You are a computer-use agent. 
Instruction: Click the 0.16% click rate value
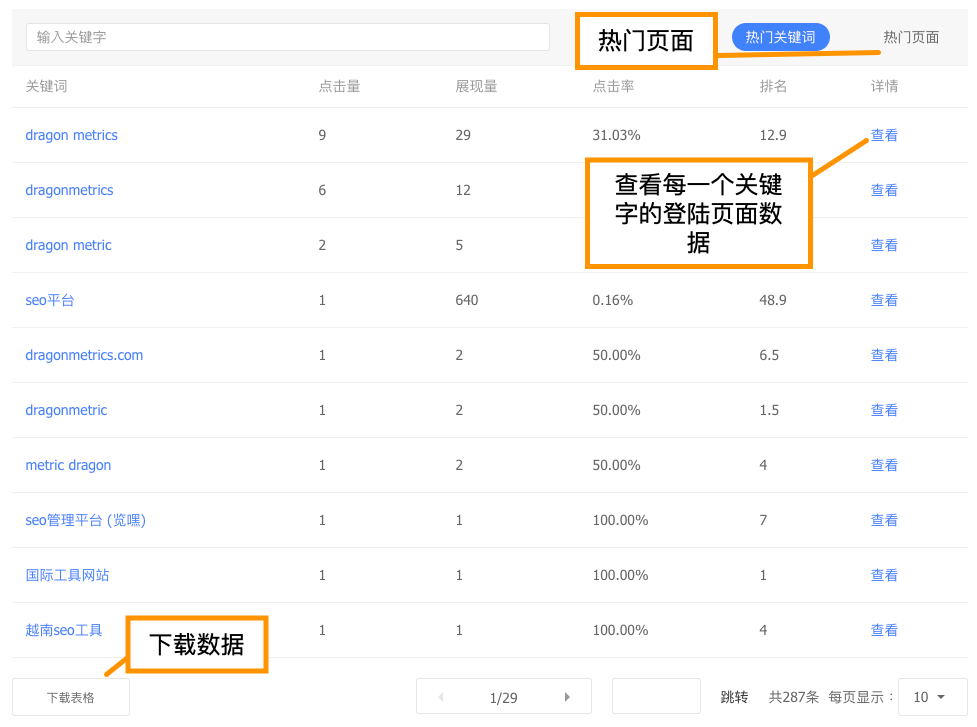tap(612, 300)
